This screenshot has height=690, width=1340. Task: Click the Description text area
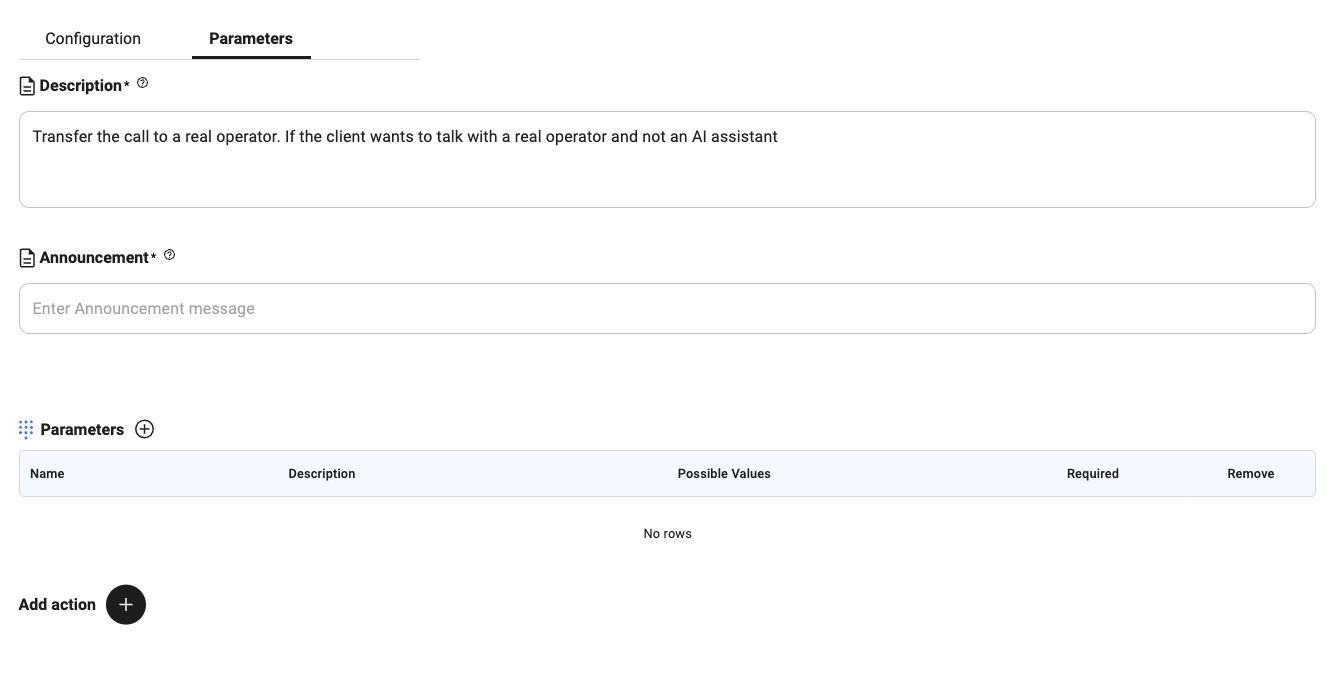(x=667, y=159)
